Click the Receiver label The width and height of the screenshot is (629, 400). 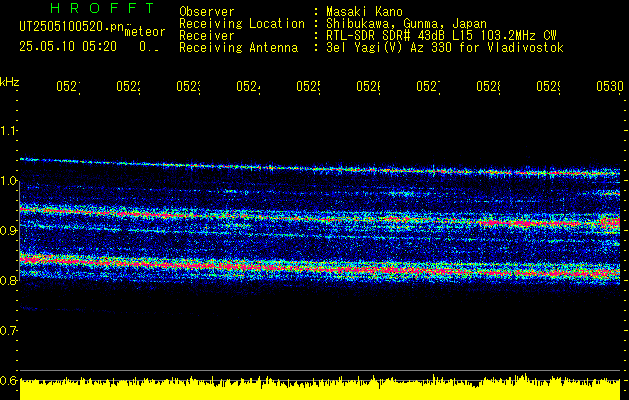click(207, 36)
